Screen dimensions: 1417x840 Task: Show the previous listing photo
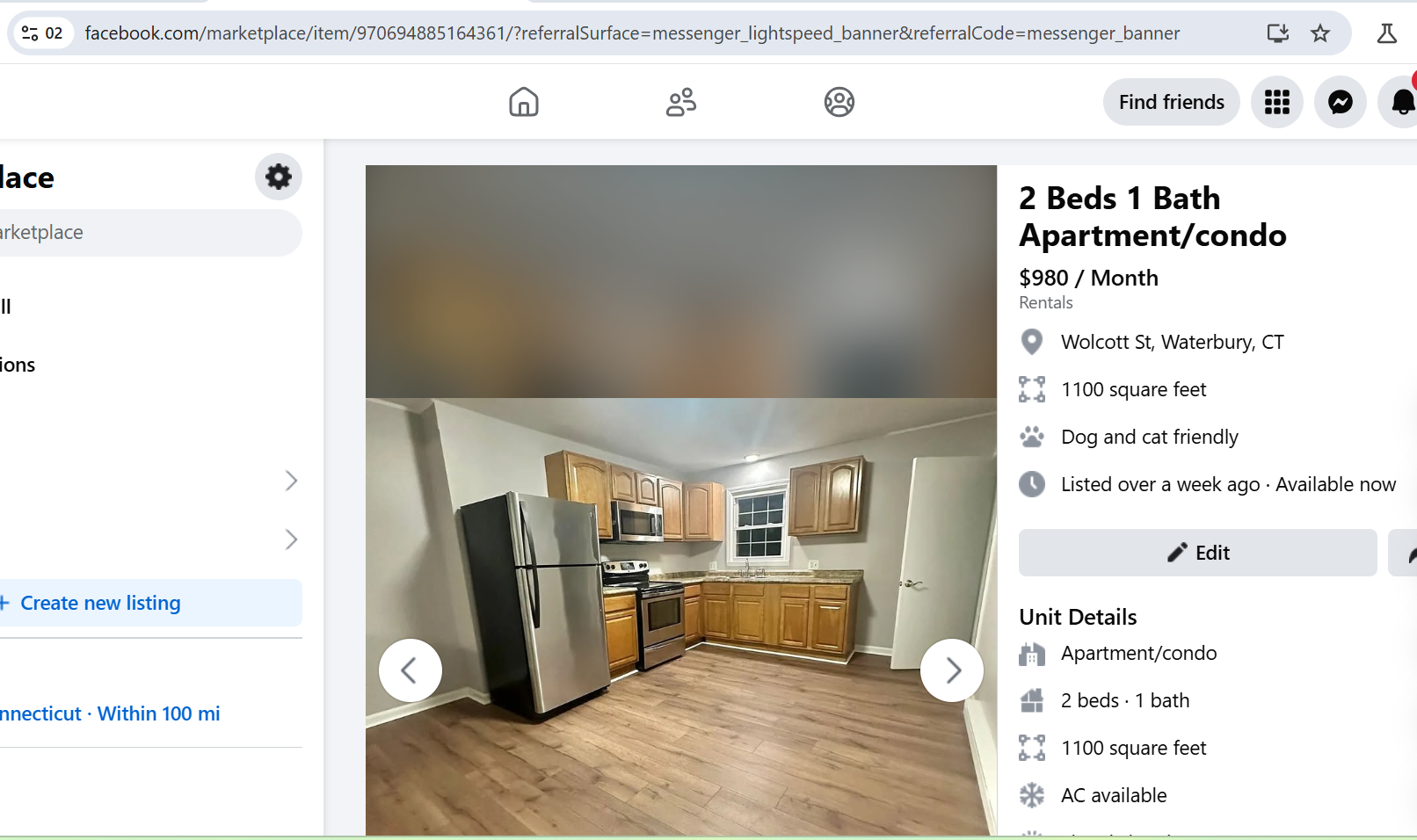(411, 670)
